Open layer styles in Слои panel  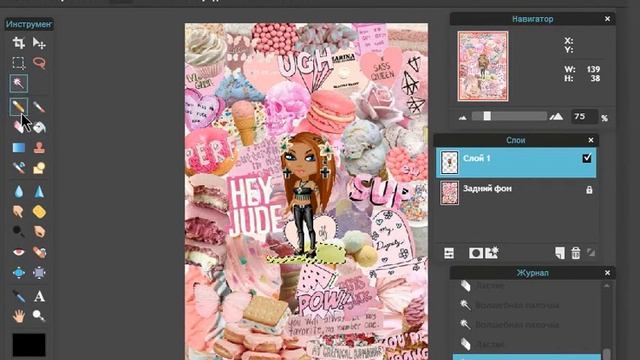tap(491, 253)
